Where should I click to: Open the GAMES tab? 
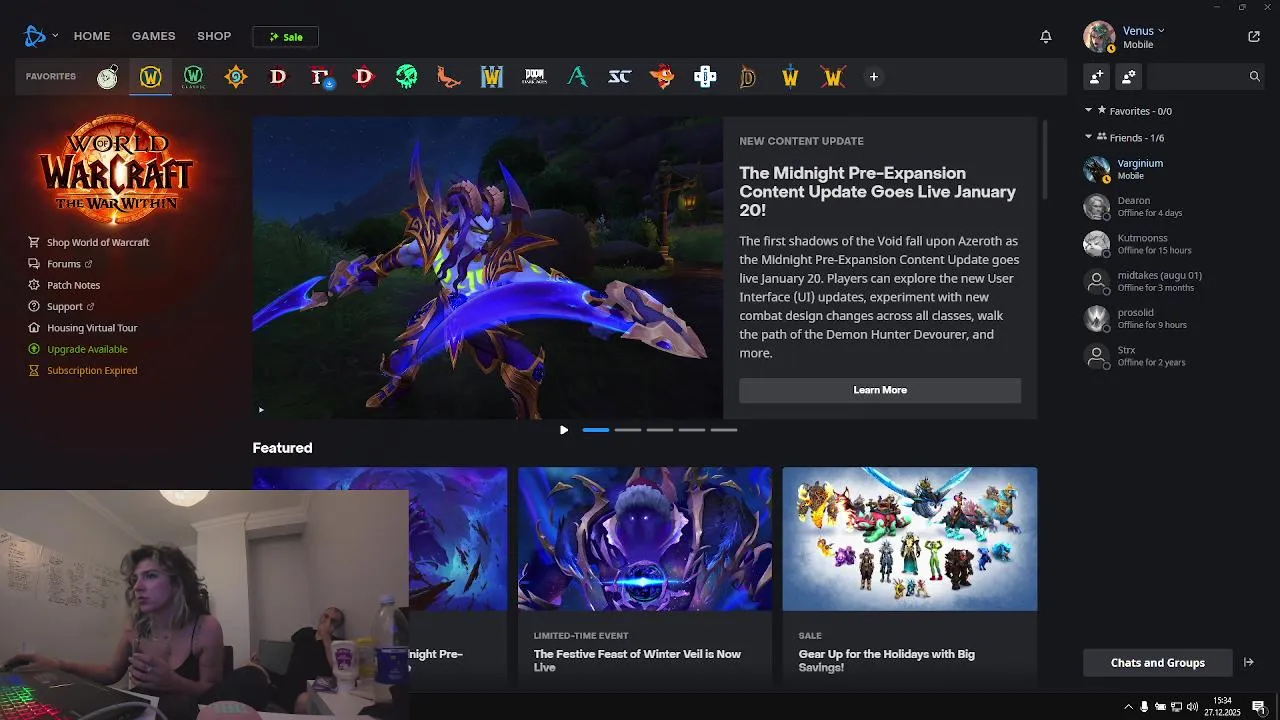154,36
